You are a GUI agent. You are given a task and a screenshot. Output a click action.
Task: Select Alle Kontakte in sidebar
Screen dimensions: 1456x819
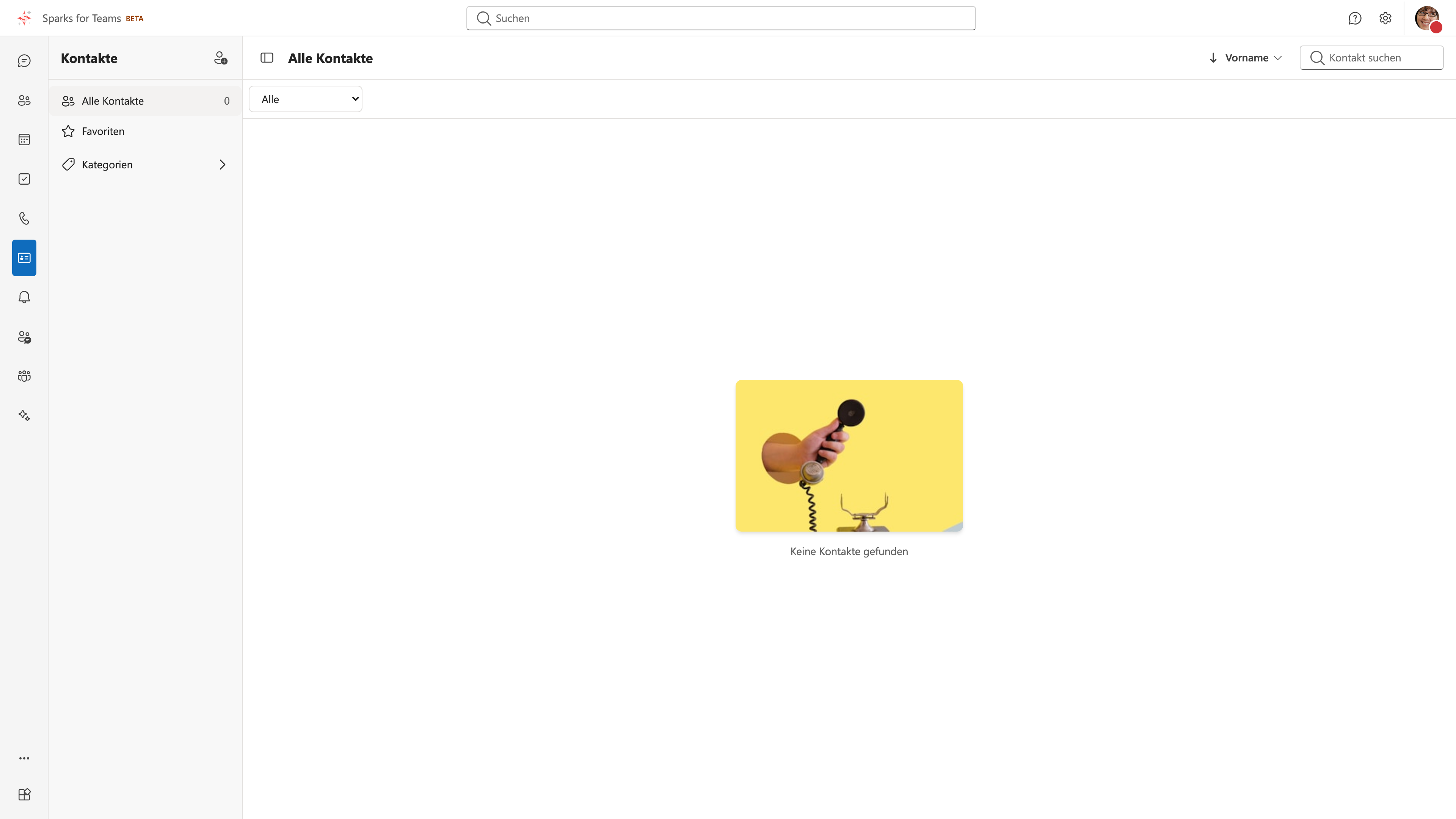[145, 100]
